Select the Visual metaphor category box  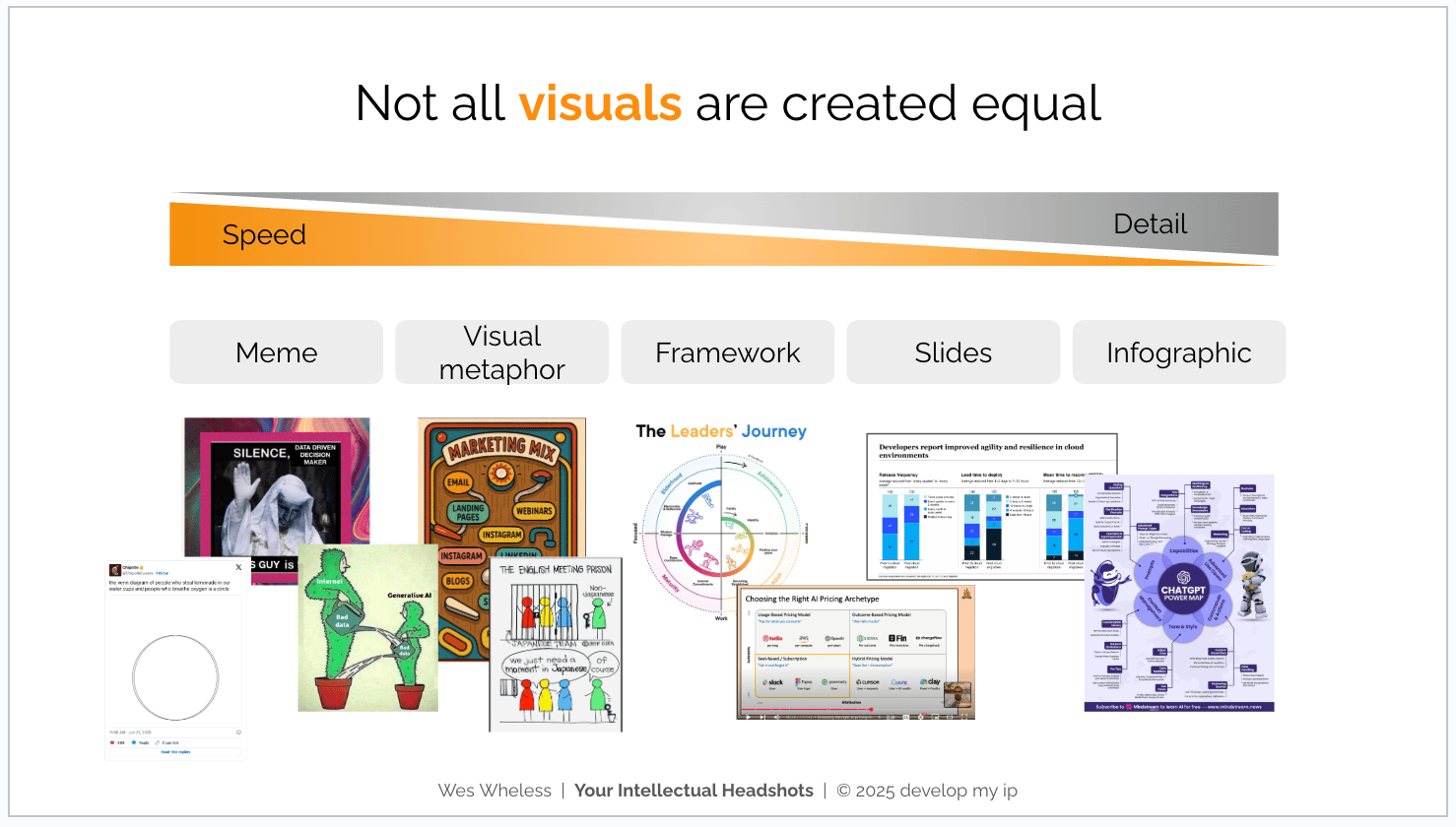pyautogui.click(x=501, y=352)
